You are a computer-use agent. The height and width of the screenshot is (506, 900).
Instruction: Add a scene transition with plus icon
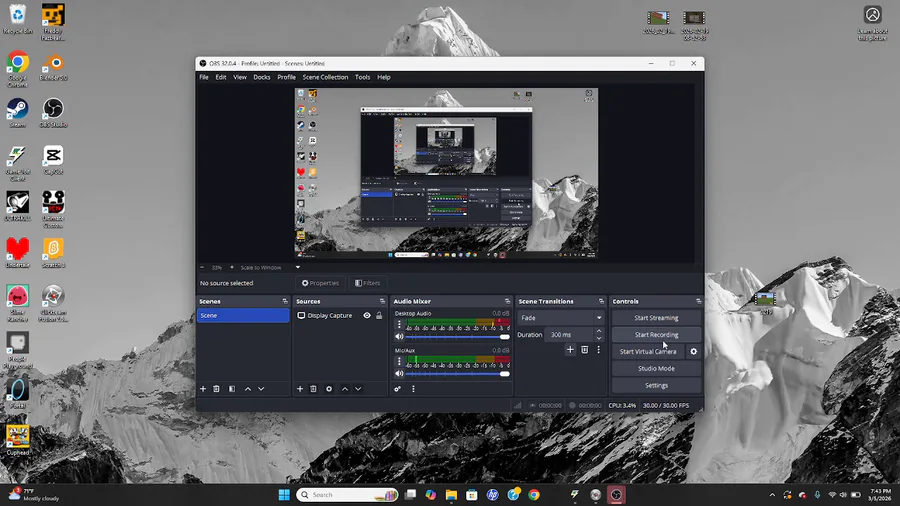570,349
